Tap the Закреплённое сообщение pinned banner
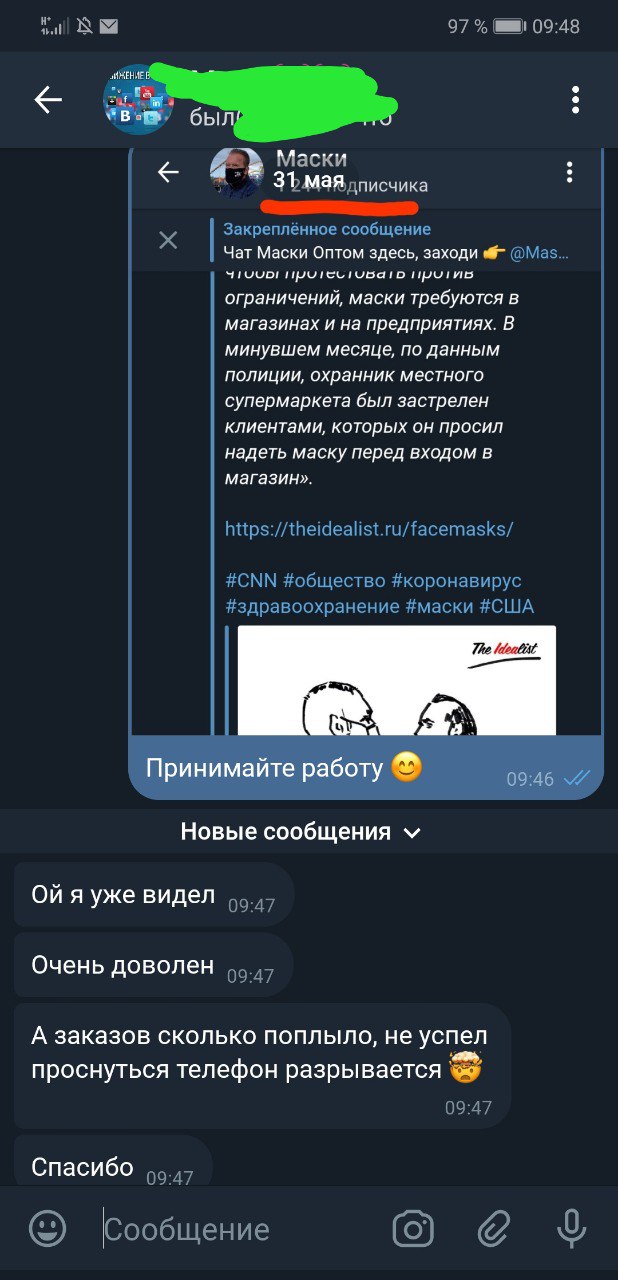618x1280 pixels. tap(395, 240)
